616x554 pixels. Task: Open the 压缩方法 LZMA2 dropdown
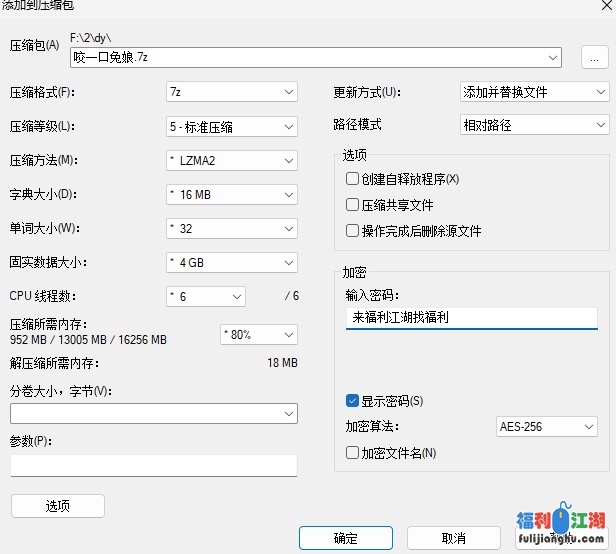click(231, 161)
